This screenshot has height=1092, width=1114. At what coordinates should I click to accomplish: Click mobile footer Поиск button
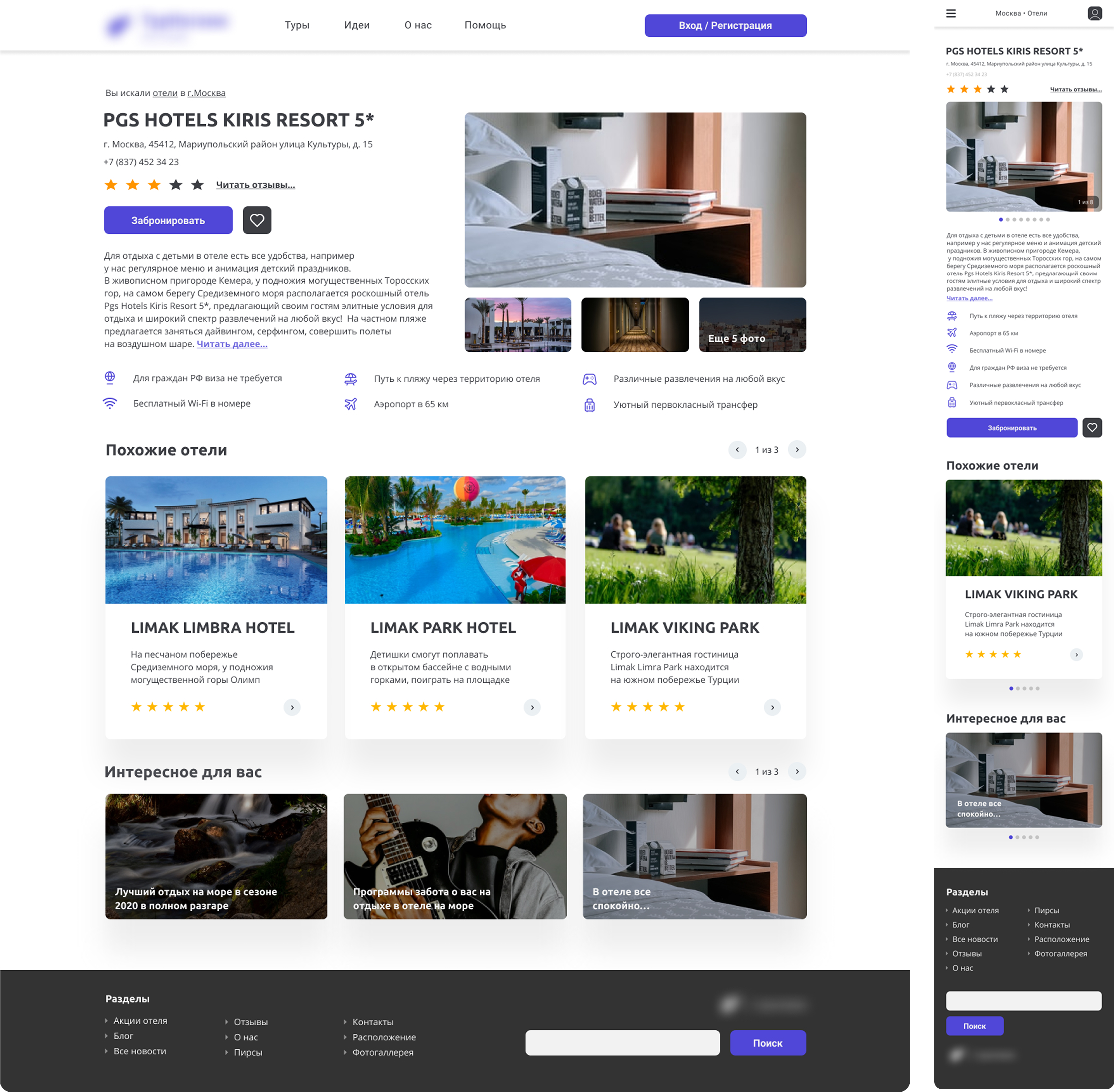click(x=975, y=1026)
